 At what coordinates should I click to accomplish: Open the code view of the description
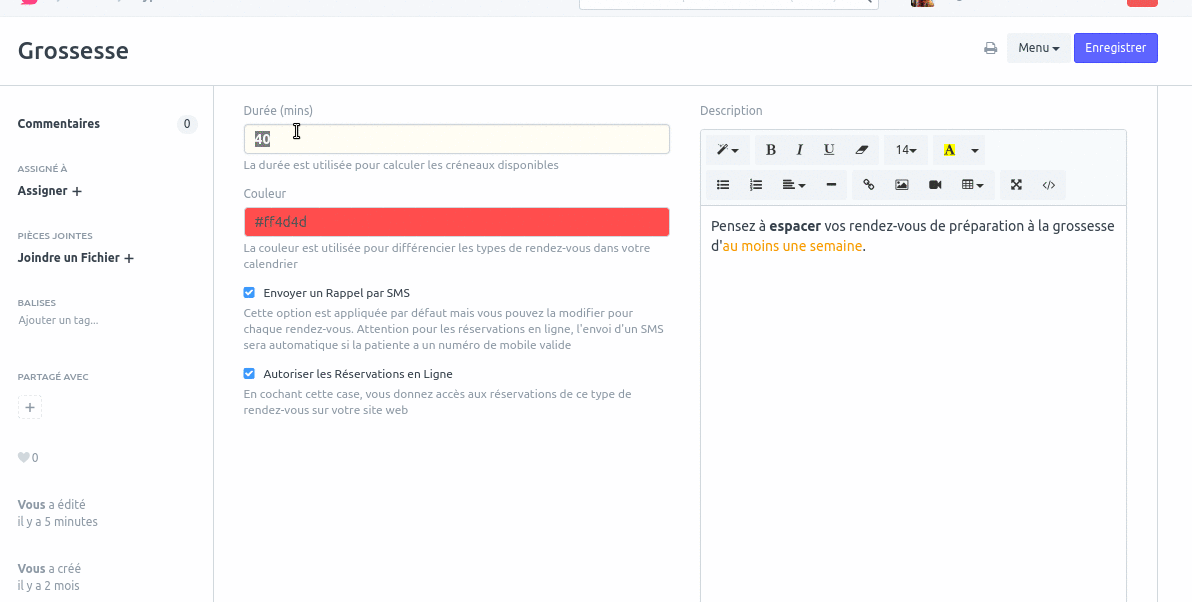tap(1049, 185)
